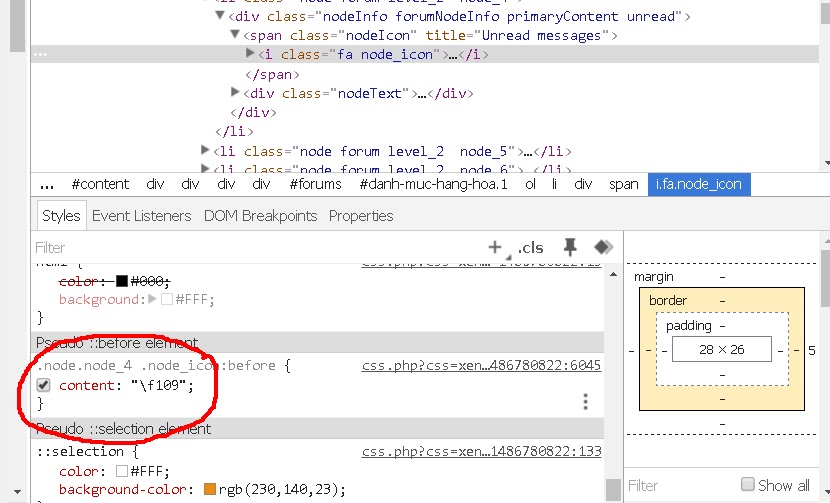
Task: Click the New Style Rule plus icon
Action: (494, 247)
